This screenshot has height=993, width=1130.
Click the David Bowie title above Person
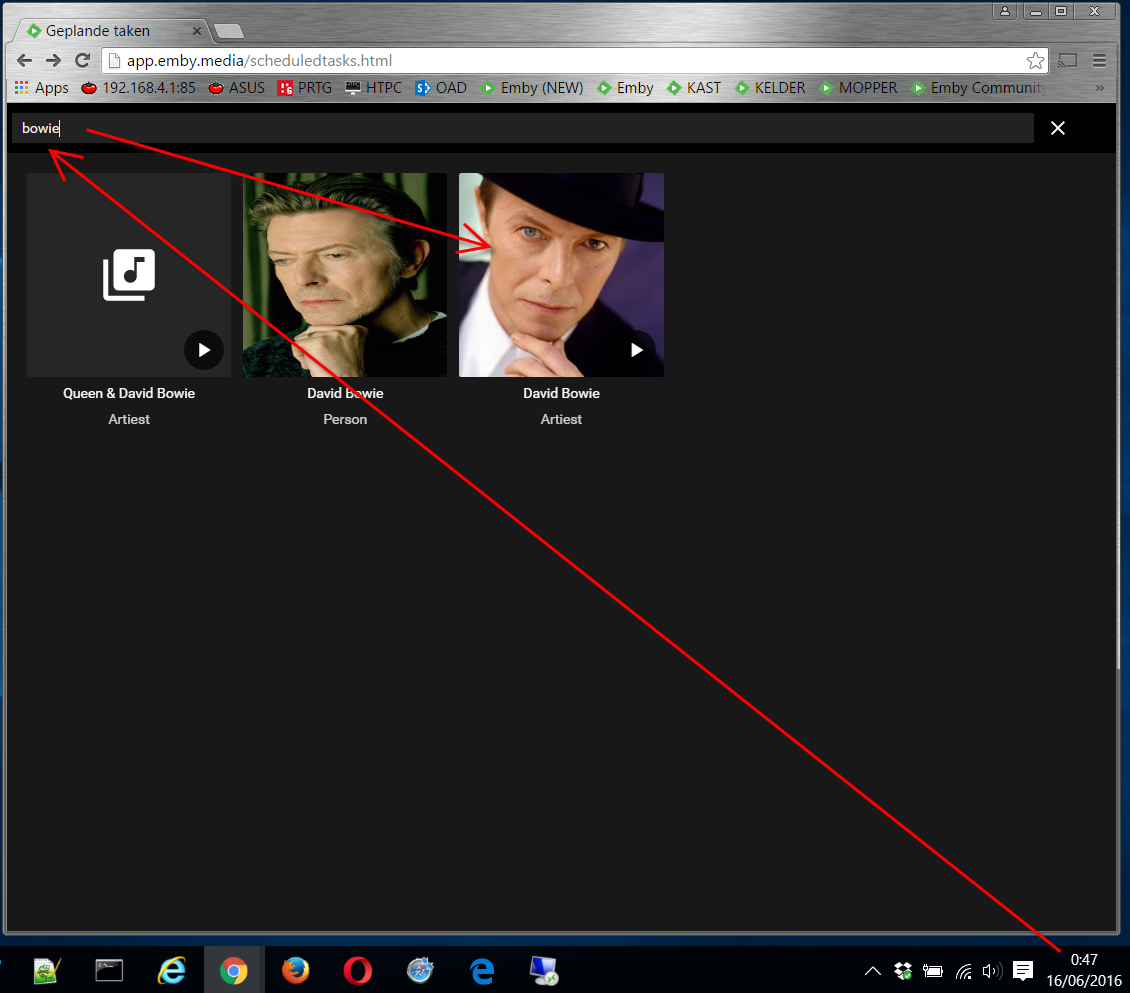click(x=345, y=393)
